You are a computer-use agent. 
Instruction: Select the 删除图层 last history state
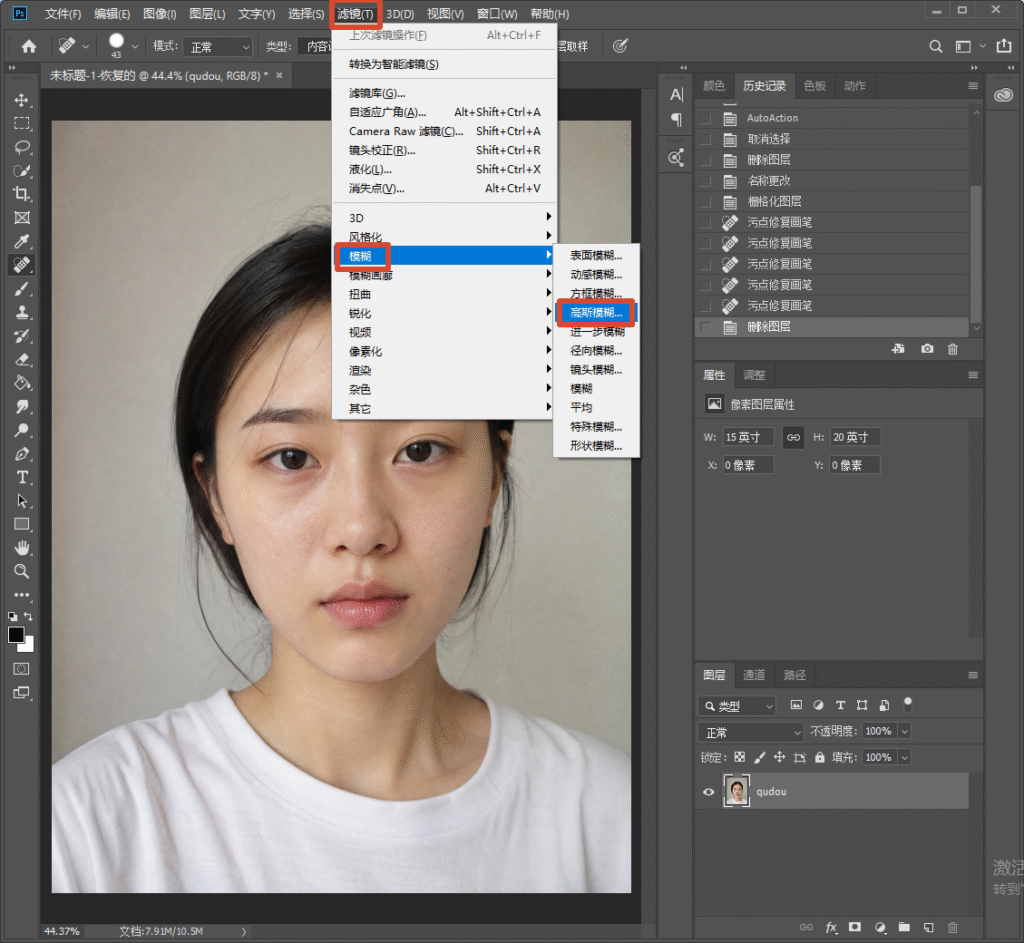pyautogui.click(x=833, y=327)
